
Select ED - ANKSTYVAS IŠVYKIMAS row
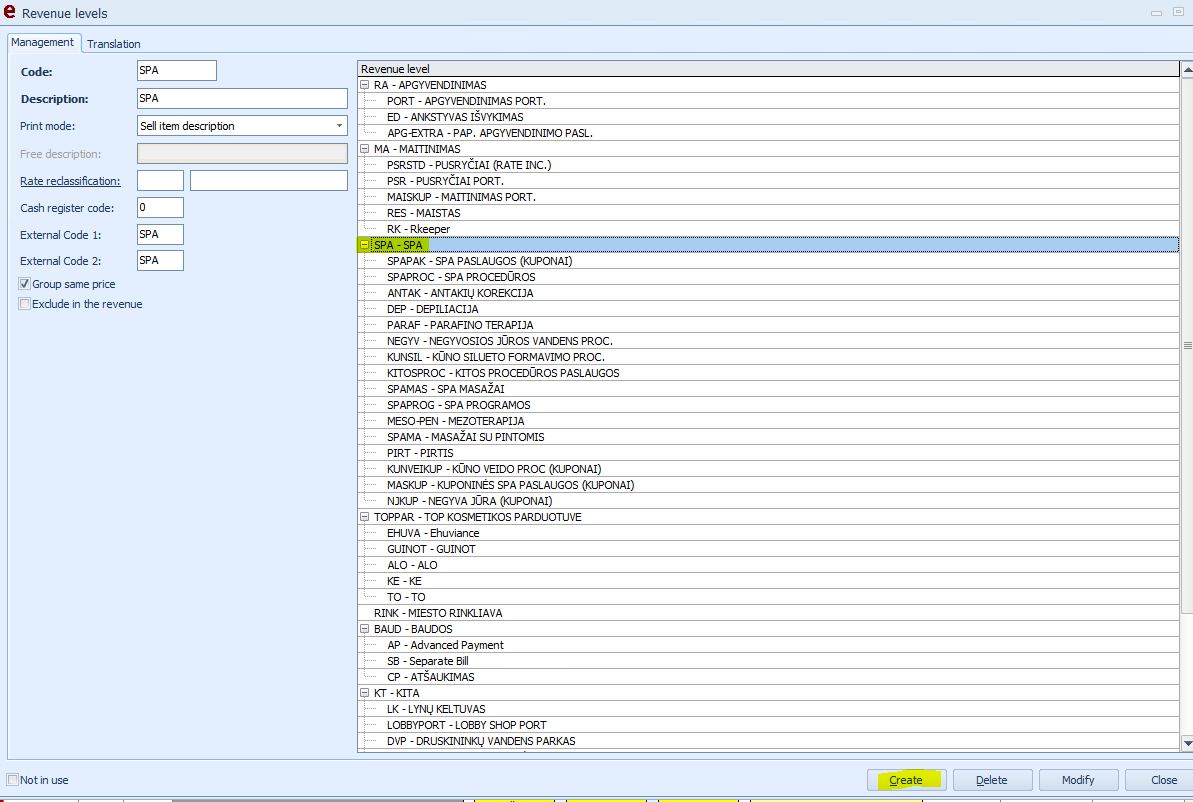768,117
